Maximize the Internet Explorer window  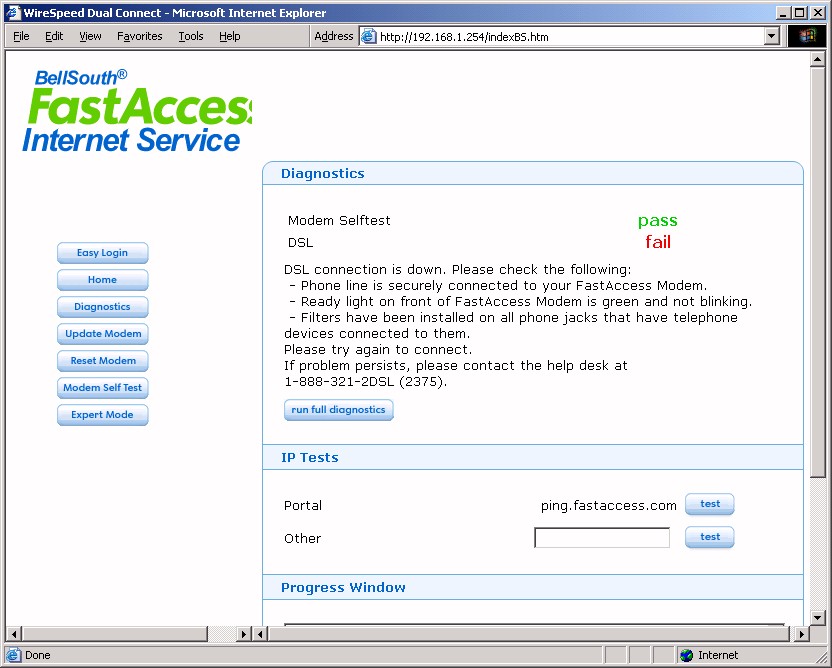[x=799, y=13]
